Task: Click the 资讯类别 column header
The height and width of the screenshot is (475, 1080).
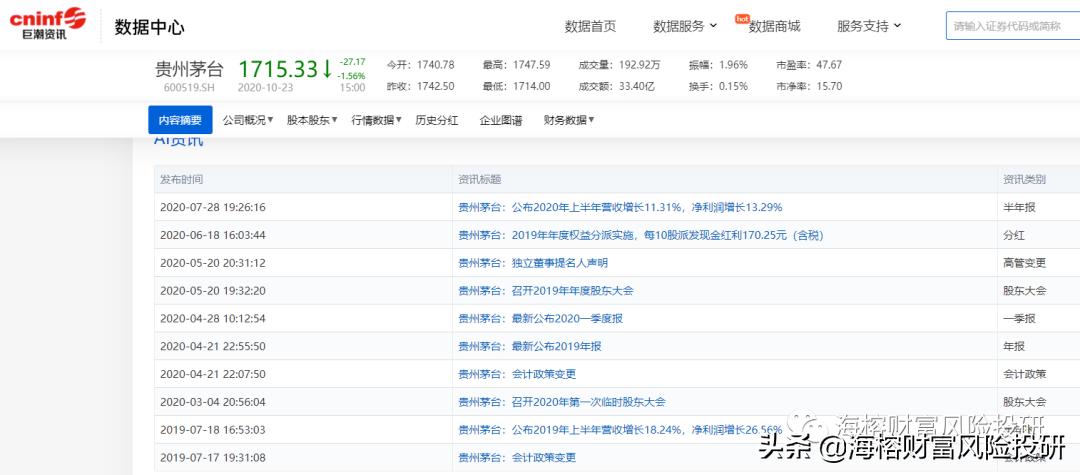Action: (x=1024, y=180)
